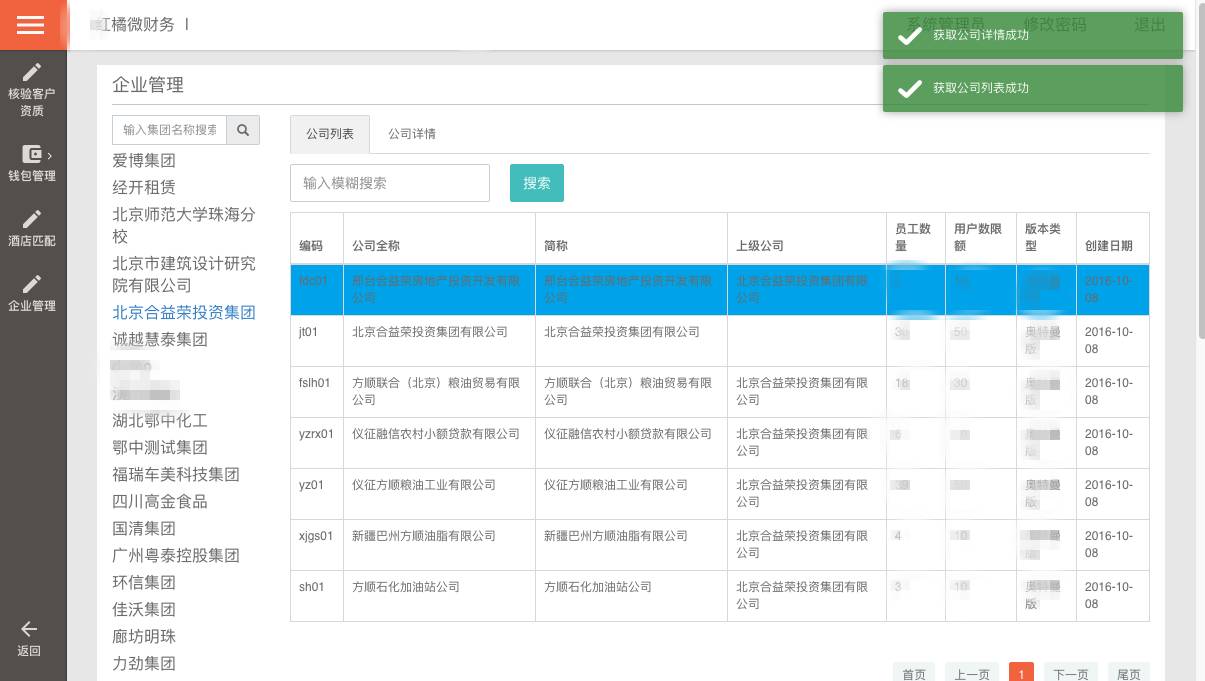Select 北京合益荣投资集团 in the group list
Screen dimensions: 1205x681
point(184,312)
